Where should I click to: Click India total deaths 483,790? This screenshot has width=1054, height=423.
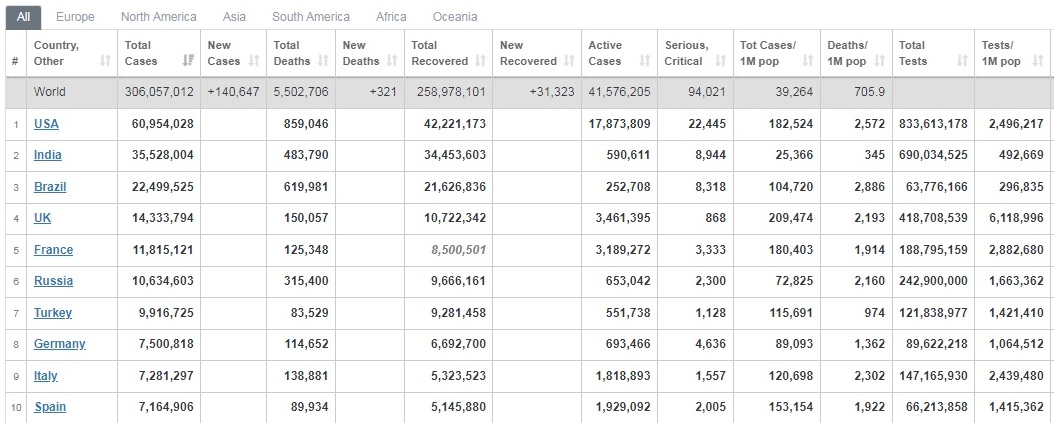click(306, 155)
